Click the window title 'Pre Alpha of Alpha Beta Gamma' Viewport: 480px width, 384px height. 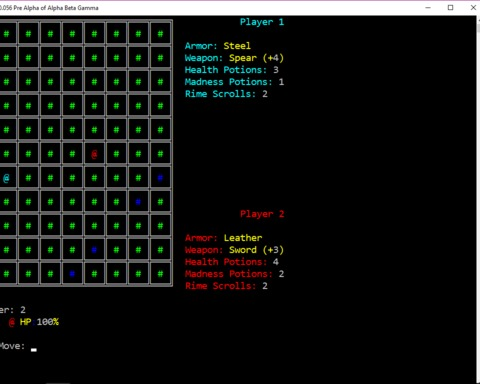[x=56, y=8]
